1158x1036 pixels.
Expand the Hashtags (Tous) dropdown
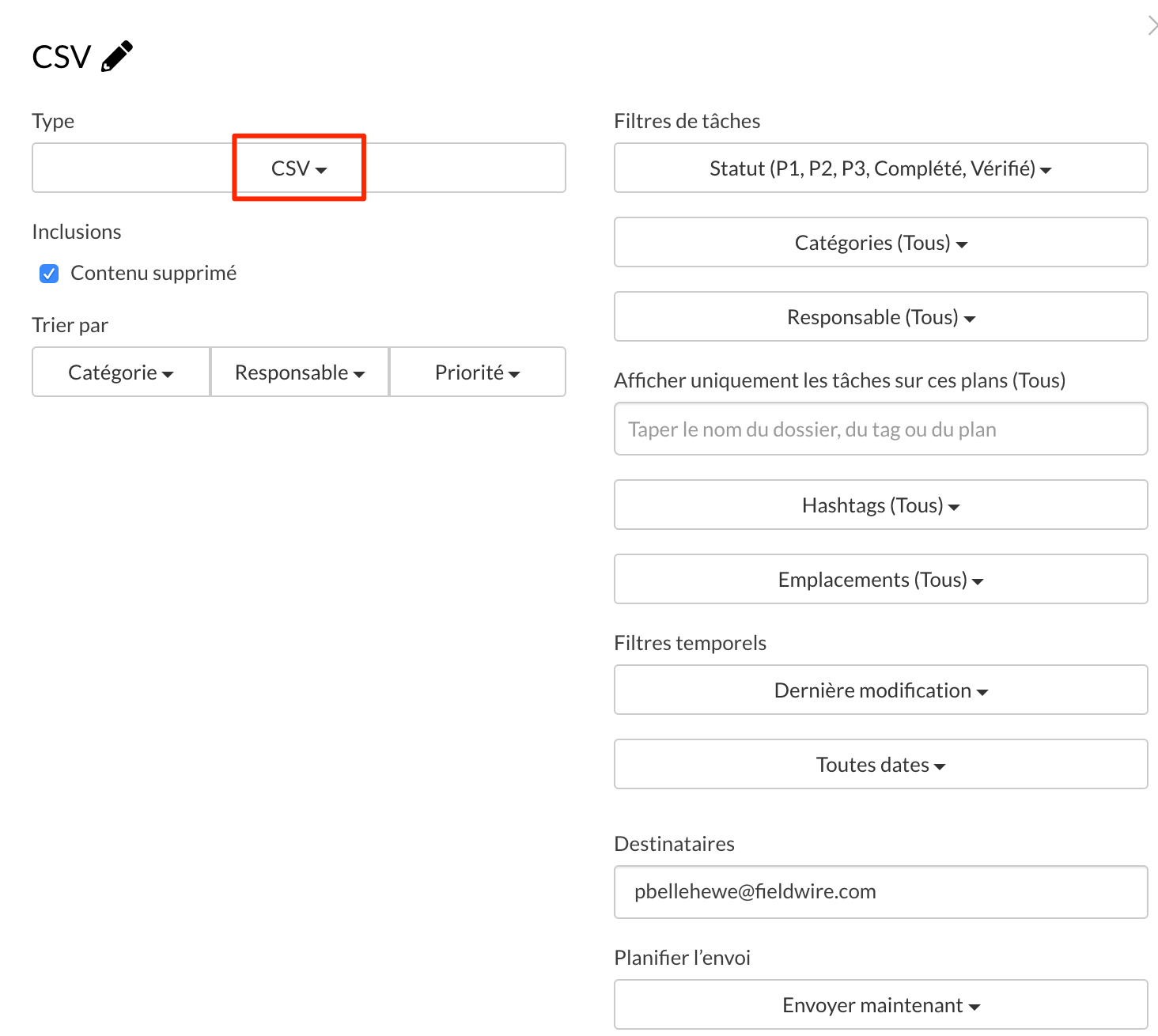click(881, 505)
